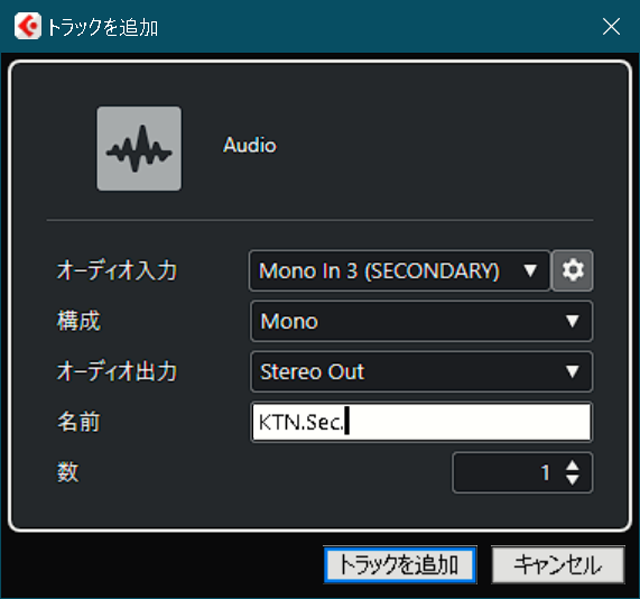Click the 数 label
Screen dimensions: 640x599
[x=68, y=472]
